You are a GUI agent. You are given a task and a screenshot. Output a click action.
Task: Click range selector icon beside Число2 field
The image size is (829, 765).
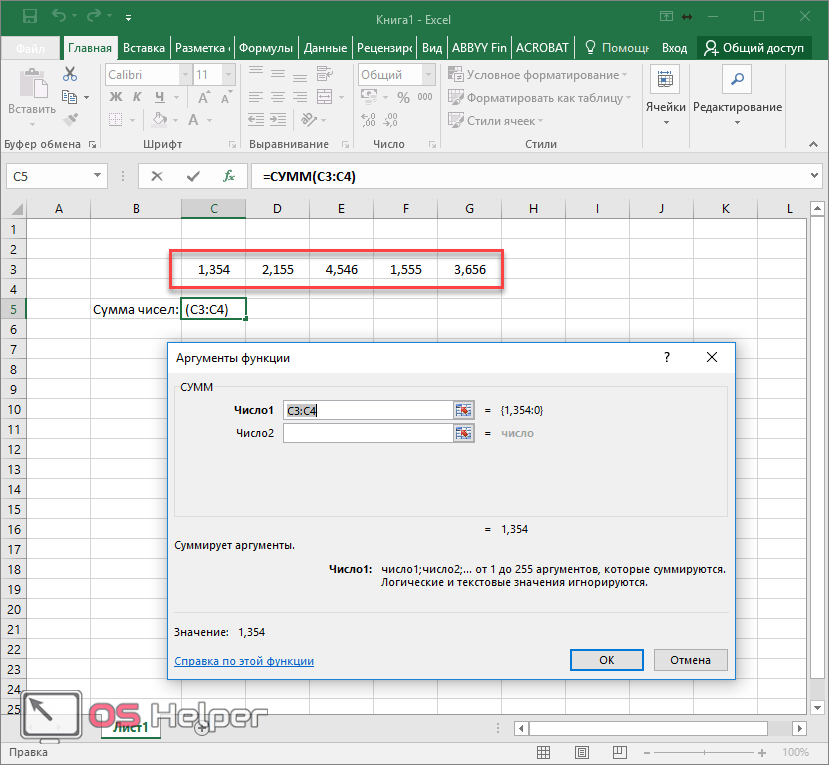pyautogui.click(x=463, y=433)
